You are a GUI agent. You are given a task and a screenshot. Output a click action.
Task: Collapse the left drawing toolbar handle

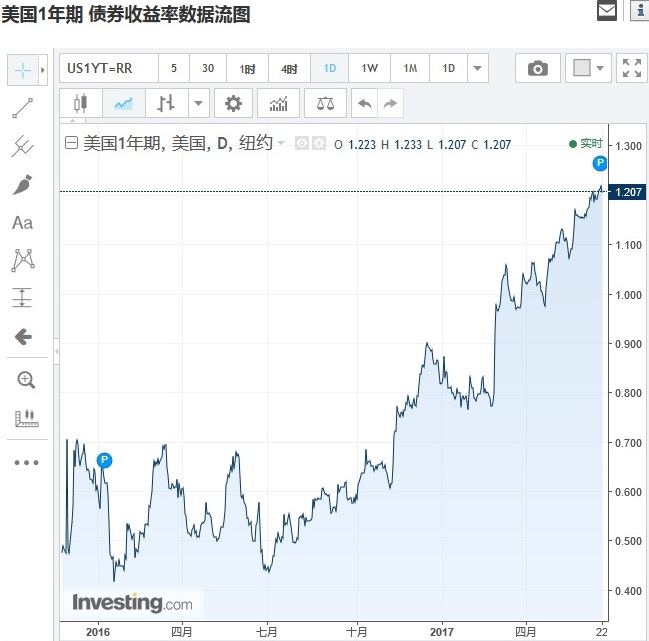coord(56,351)
